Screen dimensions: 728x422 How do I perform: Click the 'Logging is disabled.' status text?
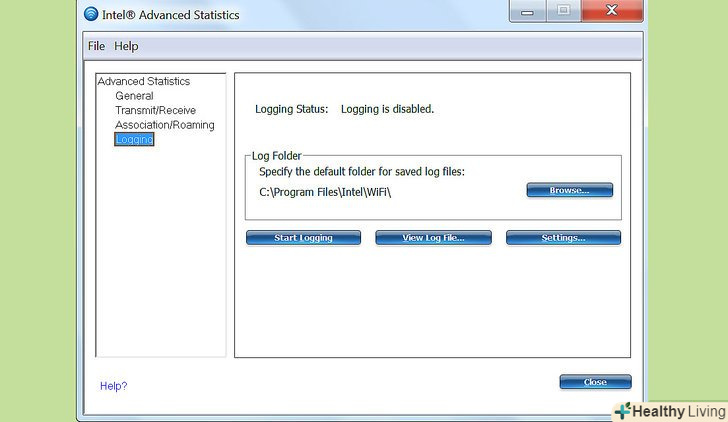[x=387, y=109]
